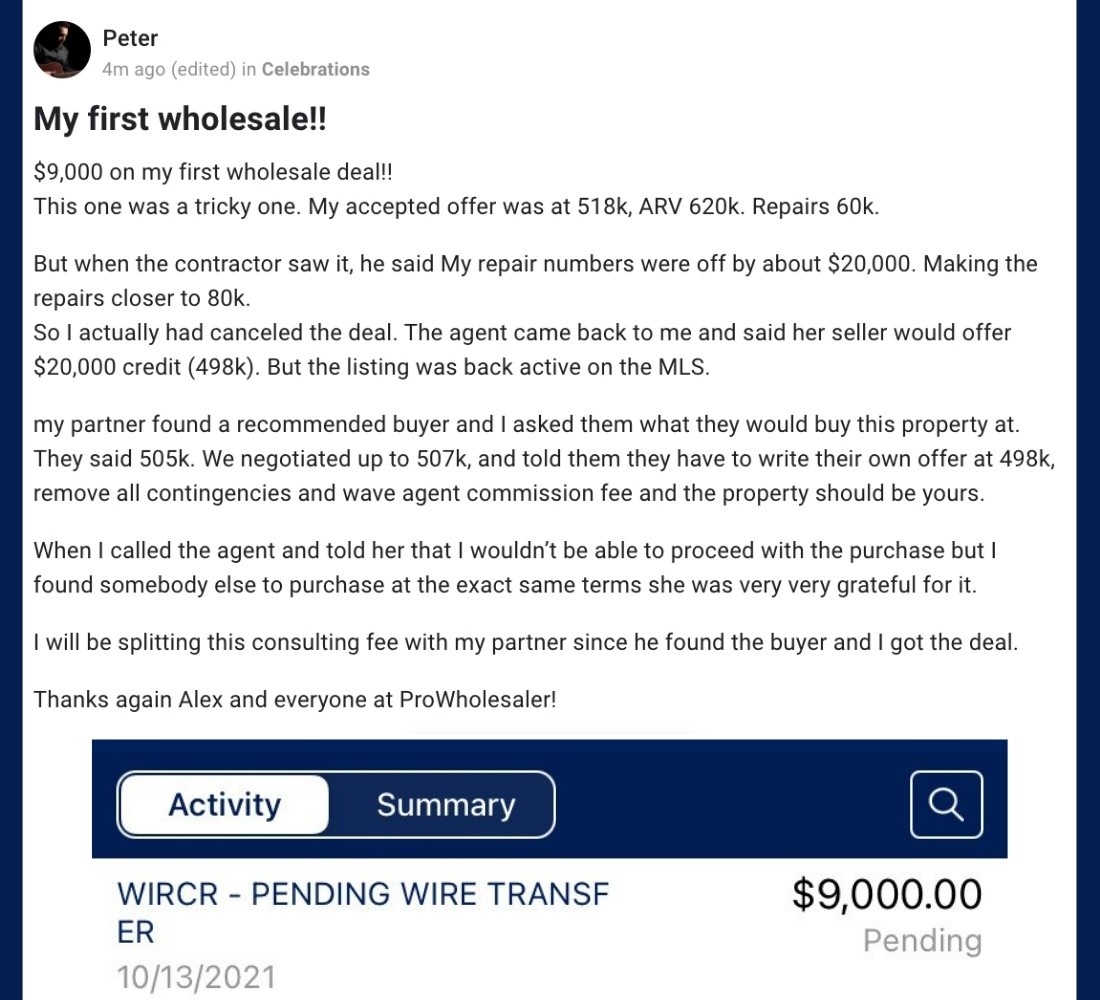Click the "$9,000 on my first wholesale deal!!" line

[213, 172]
